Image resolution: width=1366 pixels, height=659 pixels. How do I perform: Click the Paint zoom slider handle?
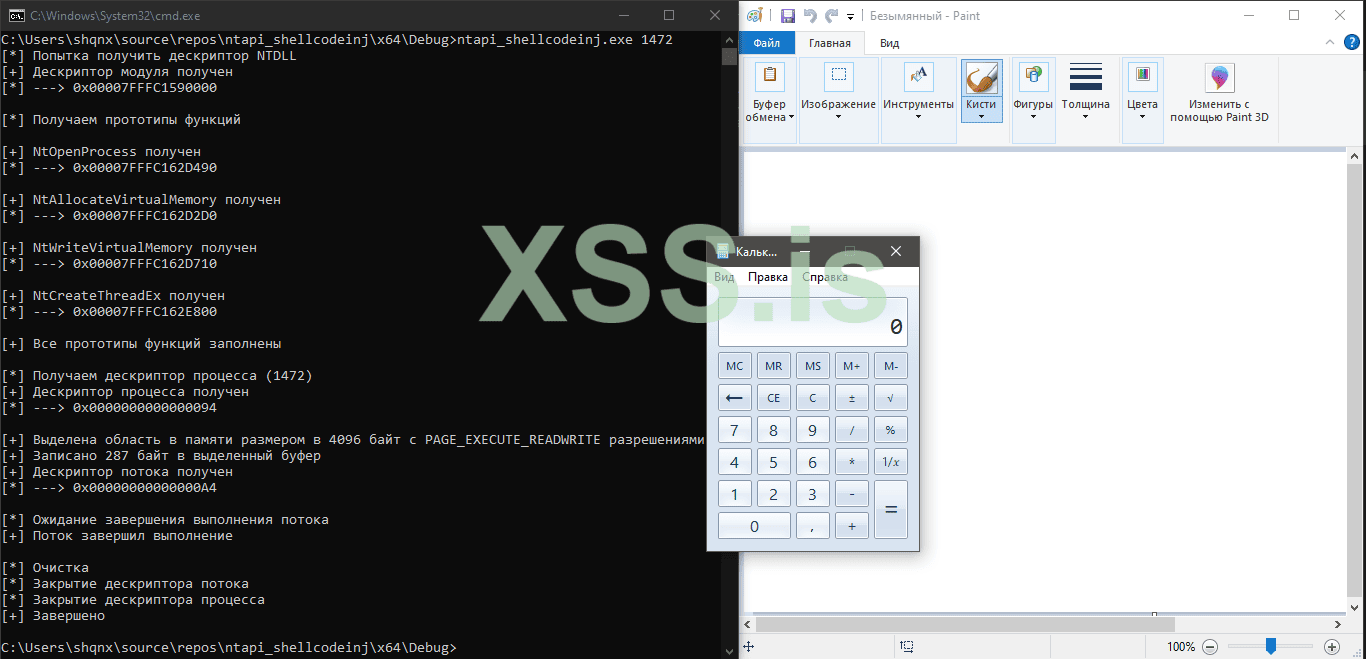(1271, 647)
